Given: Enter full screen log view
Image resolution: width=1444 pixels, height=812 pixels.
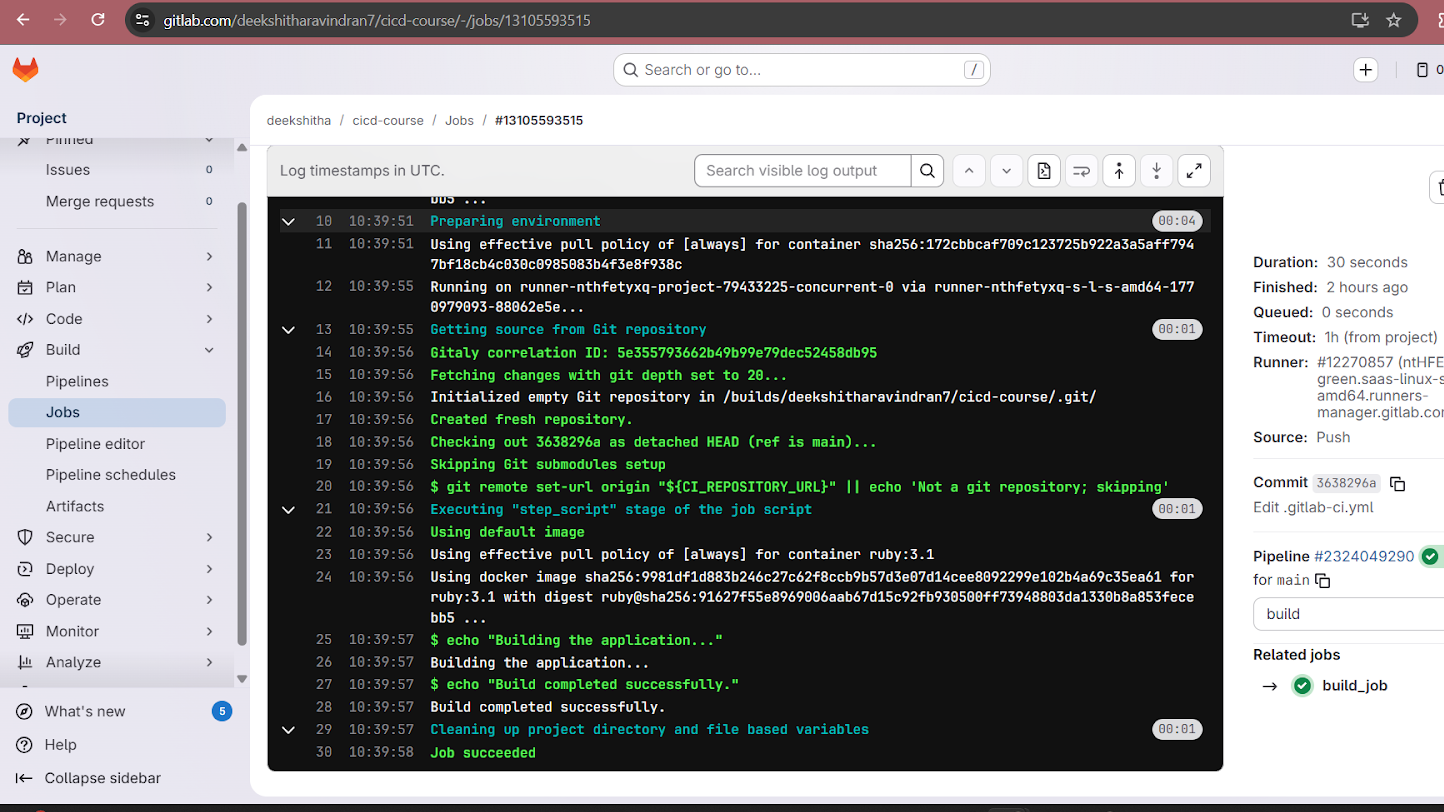Looking at the screenshot, I should click(x=1194, y=171).
